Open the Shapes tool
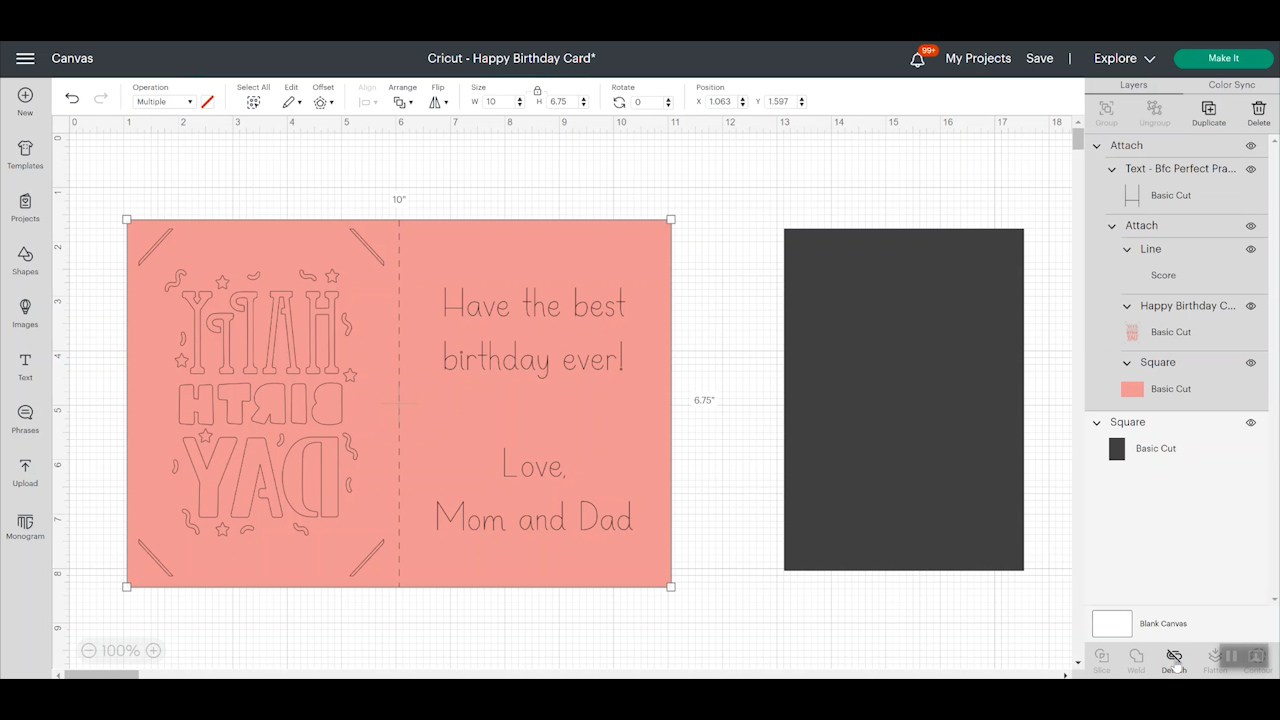1280x720 pixels. [25, 260]
